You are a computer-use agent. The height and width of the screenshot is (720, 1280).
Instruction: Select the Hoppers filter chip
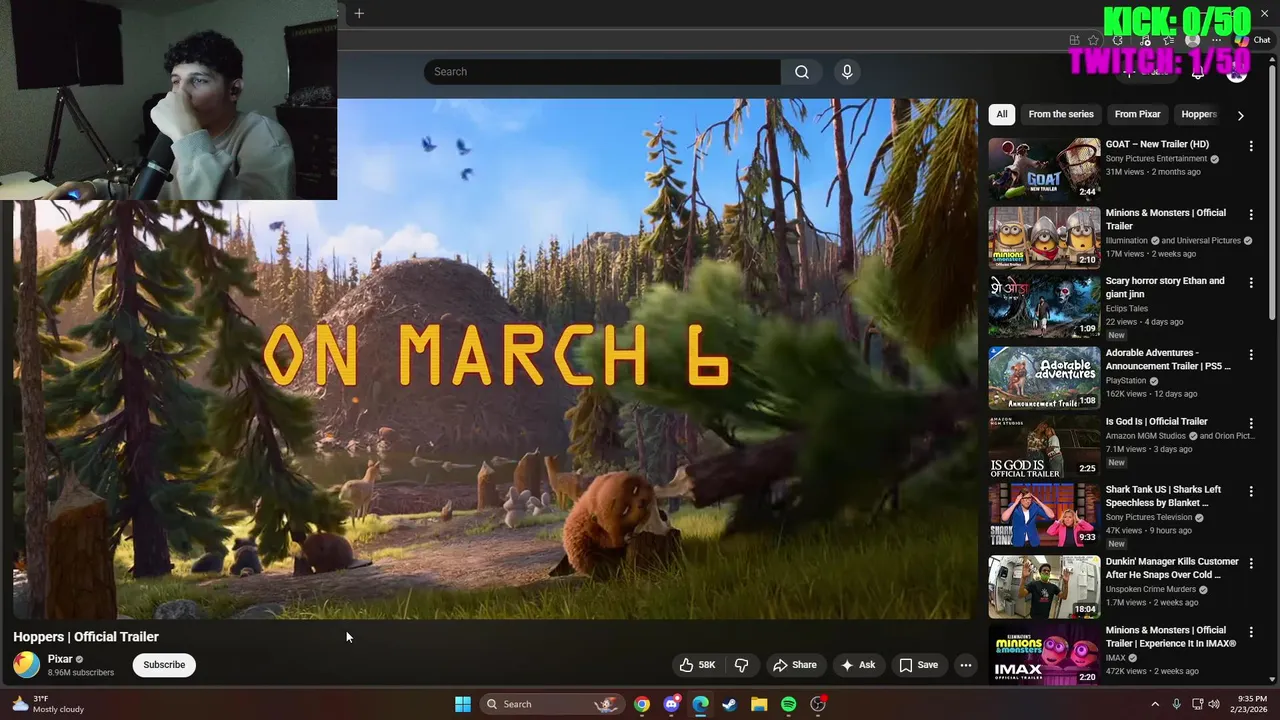click(x=1198, y=114)
